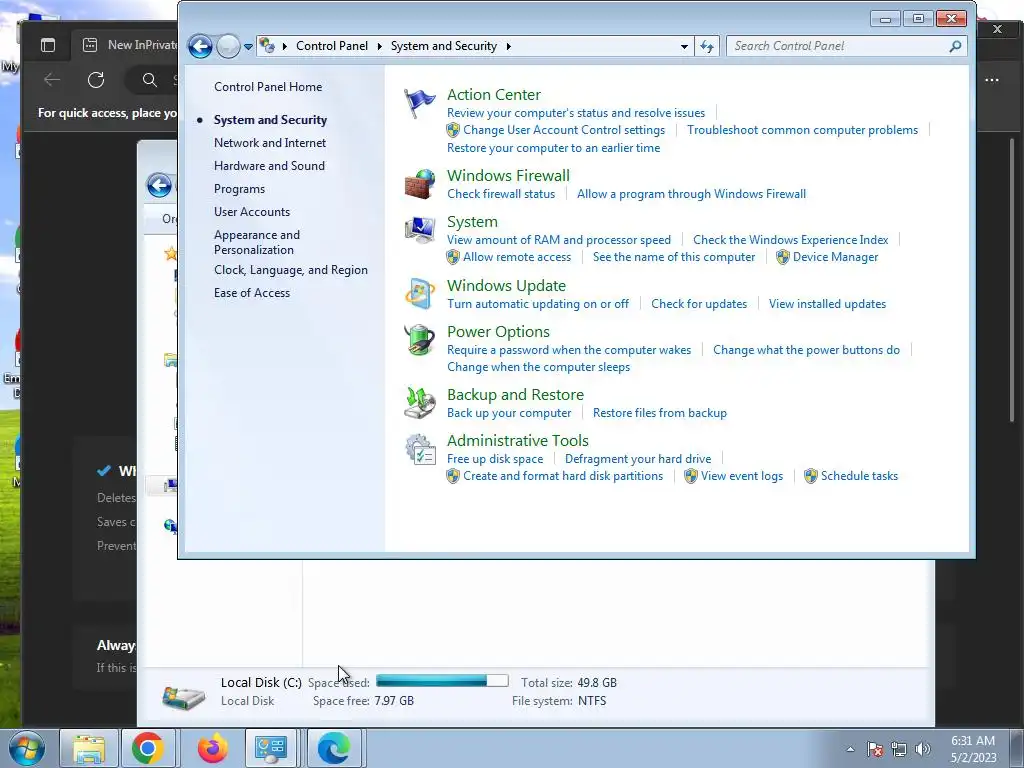Click back arrow in the Explorer window behind
This screenshot has width=1024, height=768.
pos(159,185)
